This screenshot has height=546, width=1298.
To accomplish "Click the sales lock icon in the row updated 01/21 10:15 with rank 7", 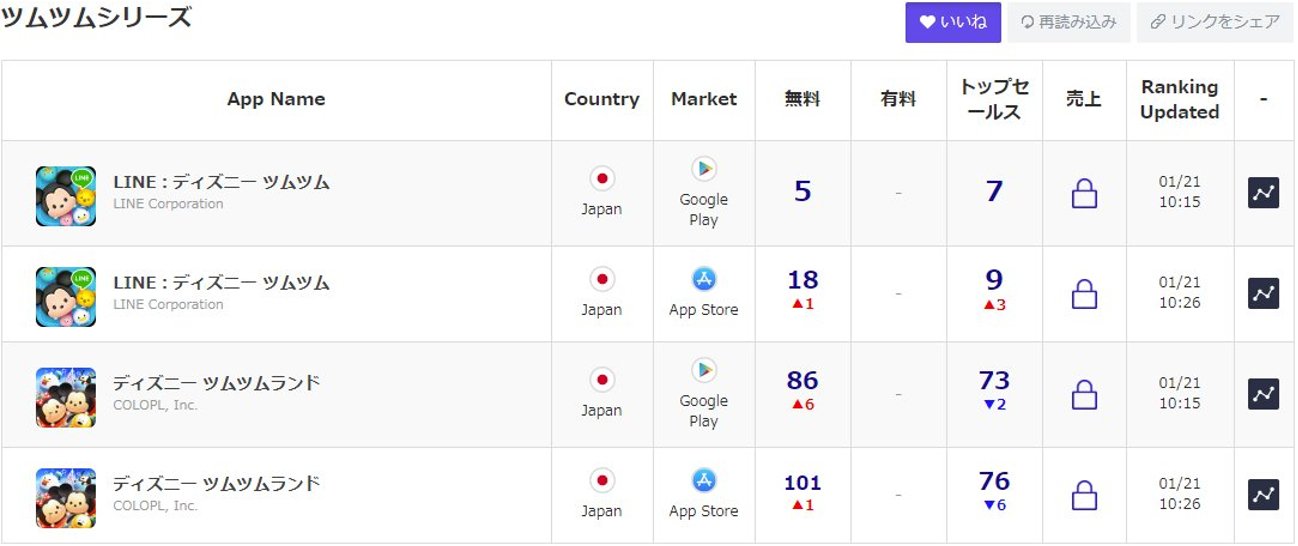I will tap(1084, 193).
